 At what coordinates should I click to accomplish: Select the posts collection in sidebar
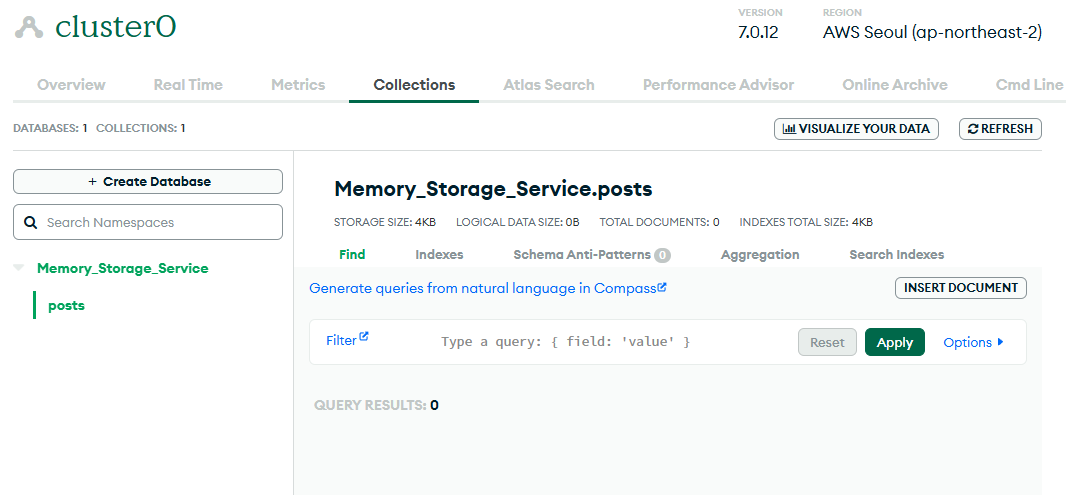(67, 305)
